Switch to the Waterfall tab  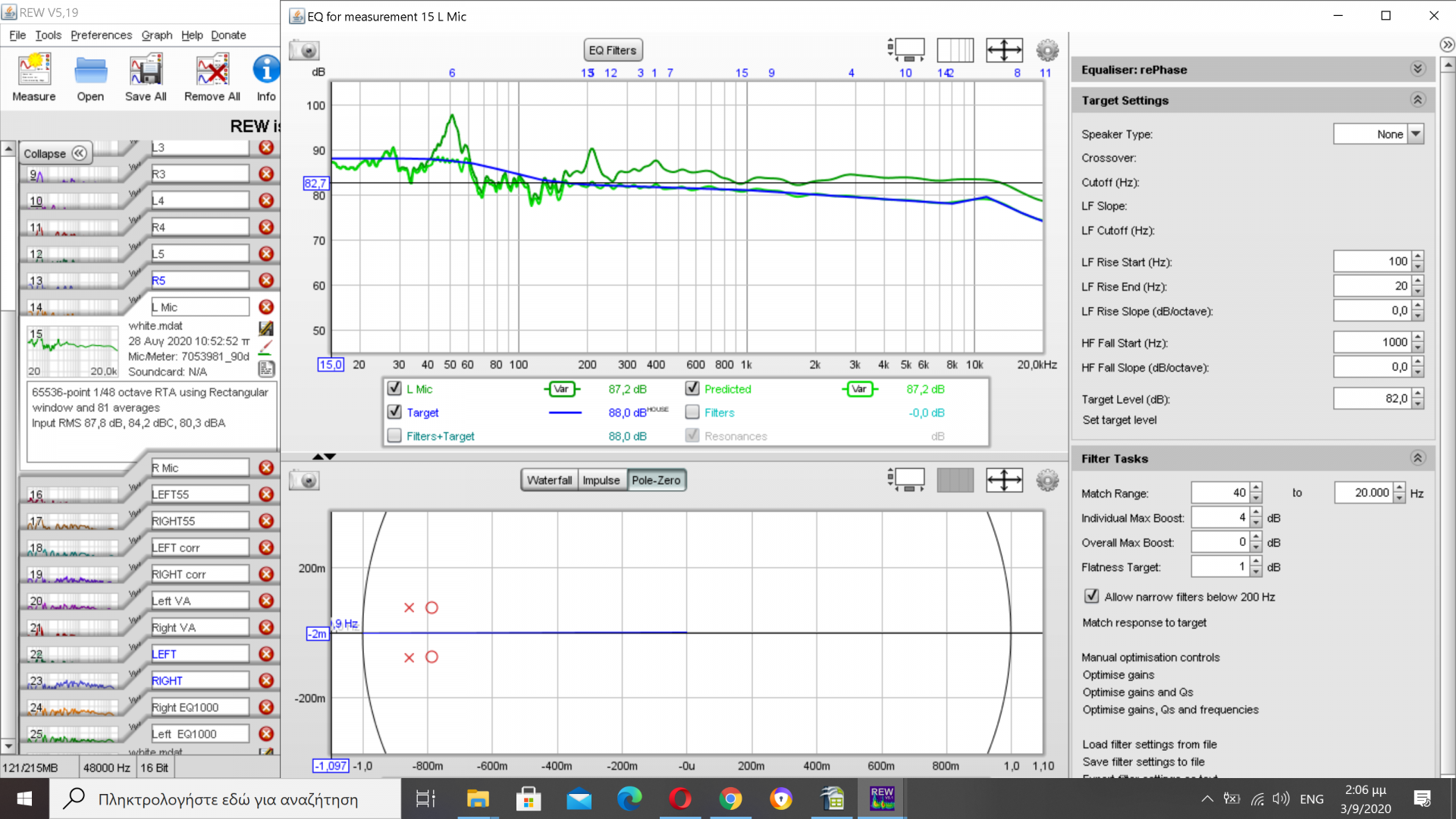pyautogui.click(x=549, y=480)
